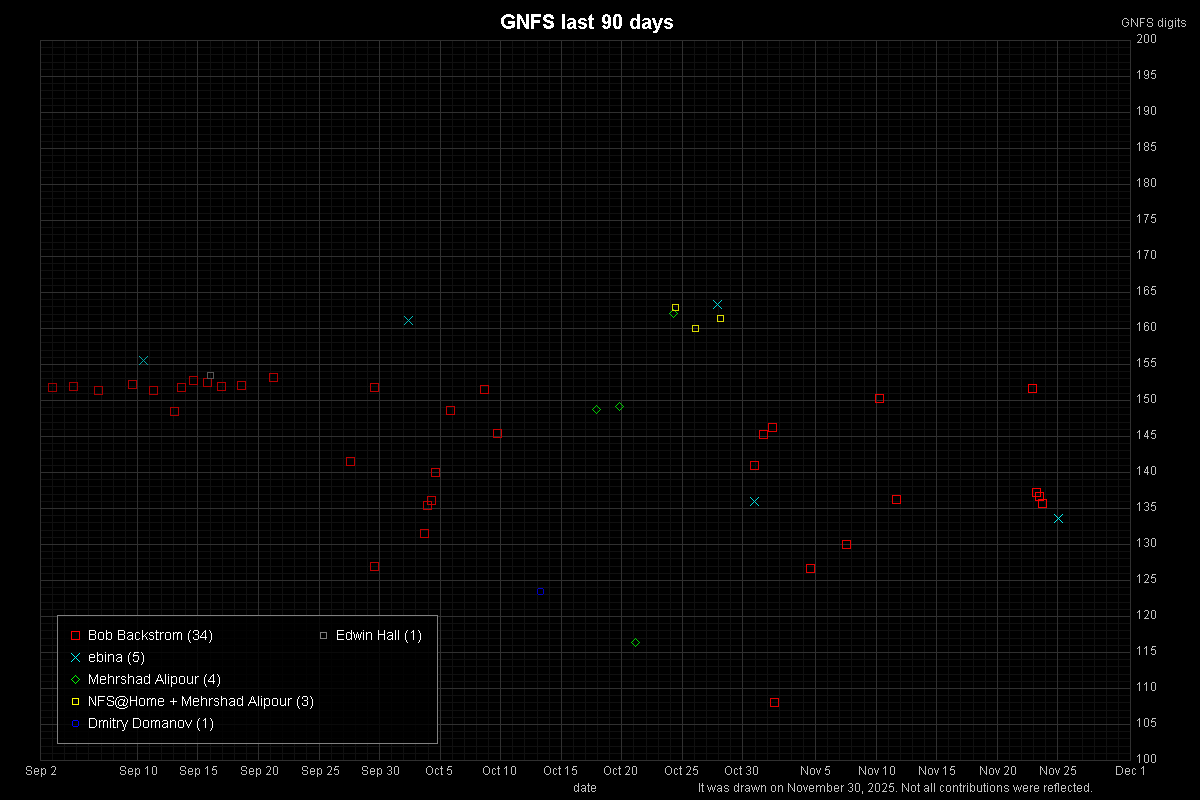Click the gray square marker beside Bob Backstrom
The height and width of the screenshot is (800, 1200).
(x=75, y=635)
